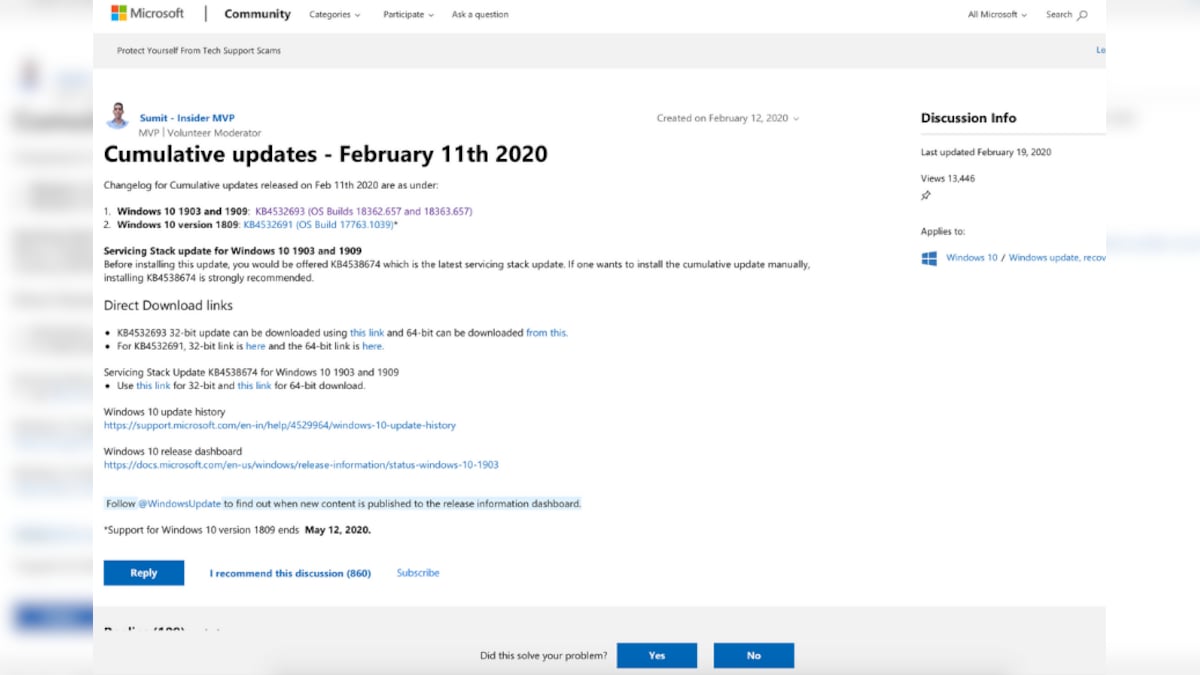Subscribe to the discussion
The image size is (1200, 675).
417,572
